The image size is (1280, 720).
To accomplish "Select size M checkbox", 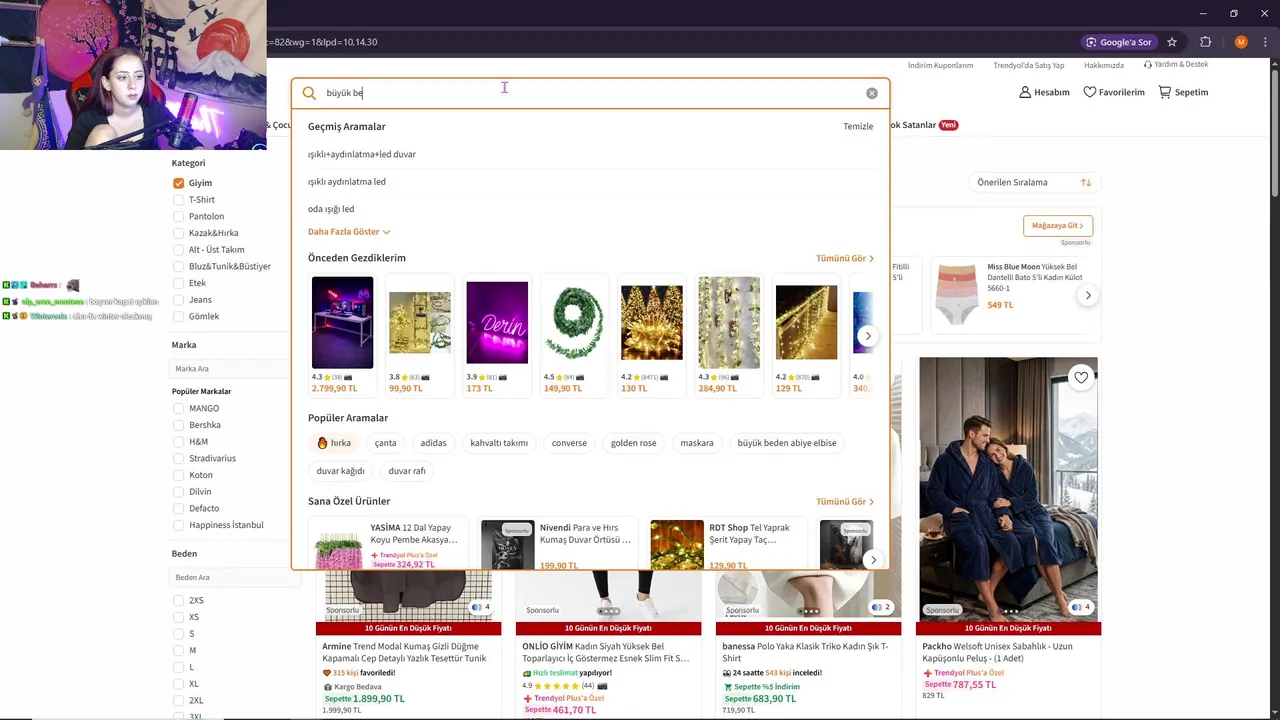I will pos(178,650).
